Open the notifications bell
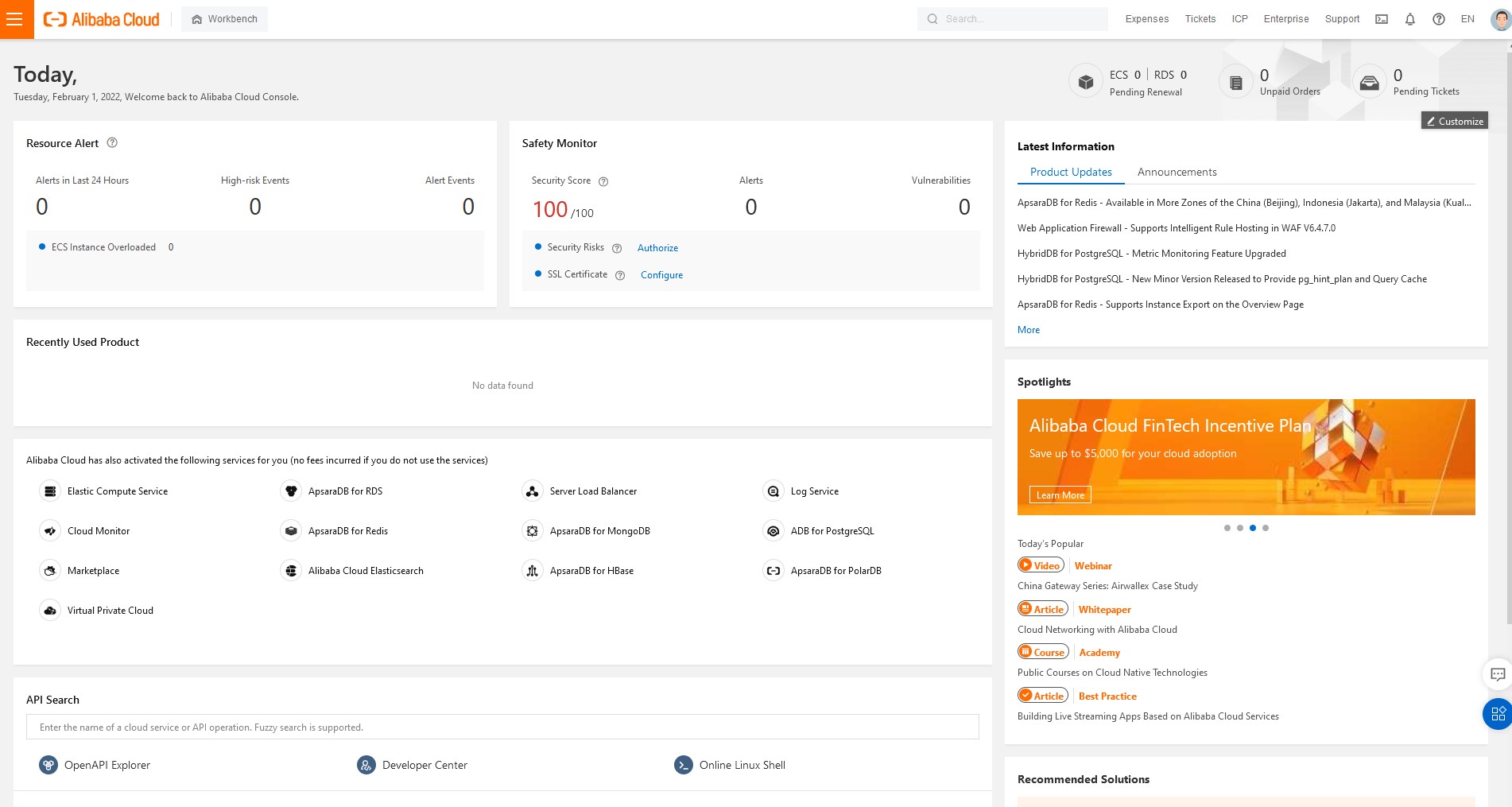This screenshot has height=807, width=1512. pos(1409,19)
